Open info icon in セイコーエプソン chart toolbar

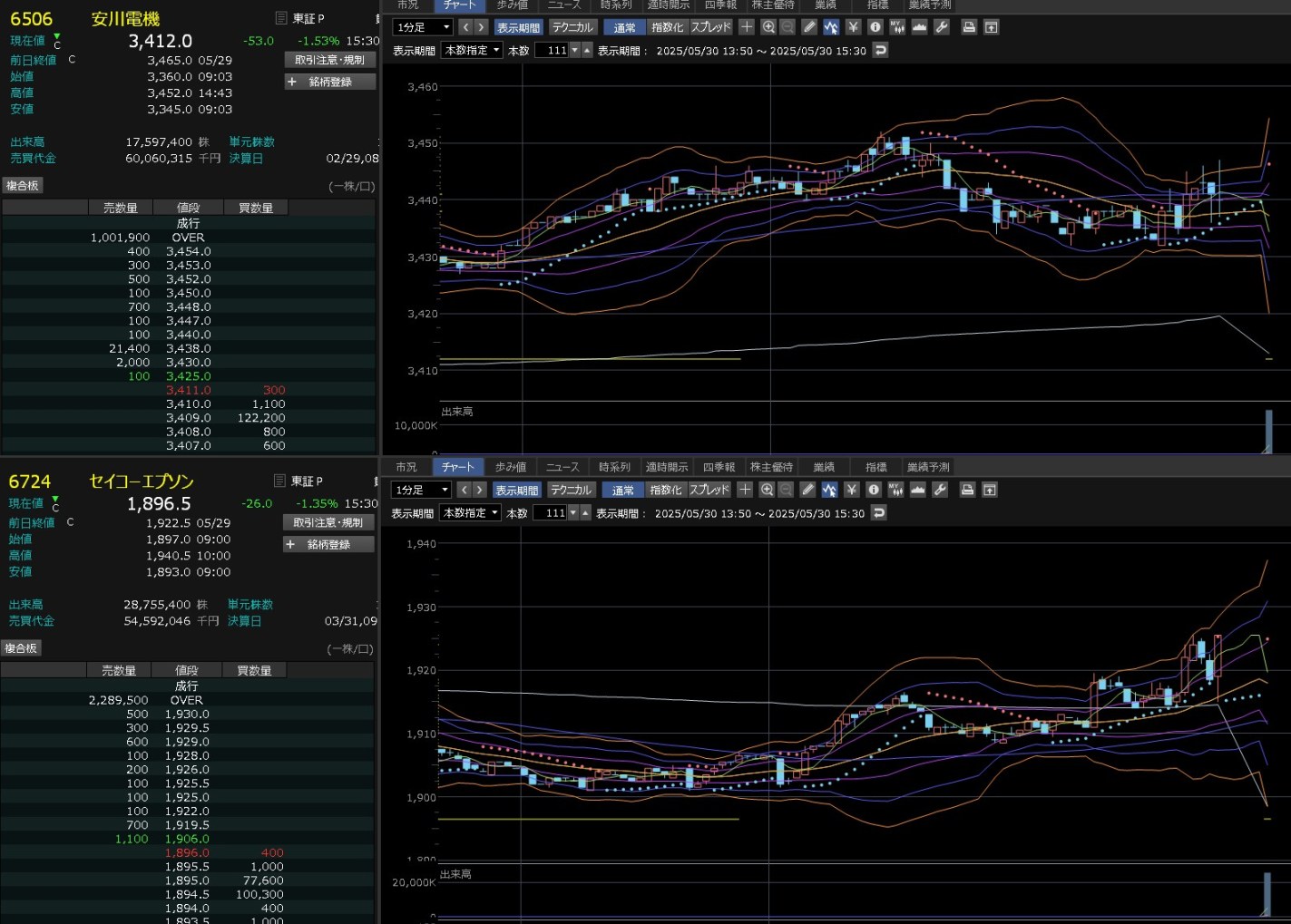point(874,490)
